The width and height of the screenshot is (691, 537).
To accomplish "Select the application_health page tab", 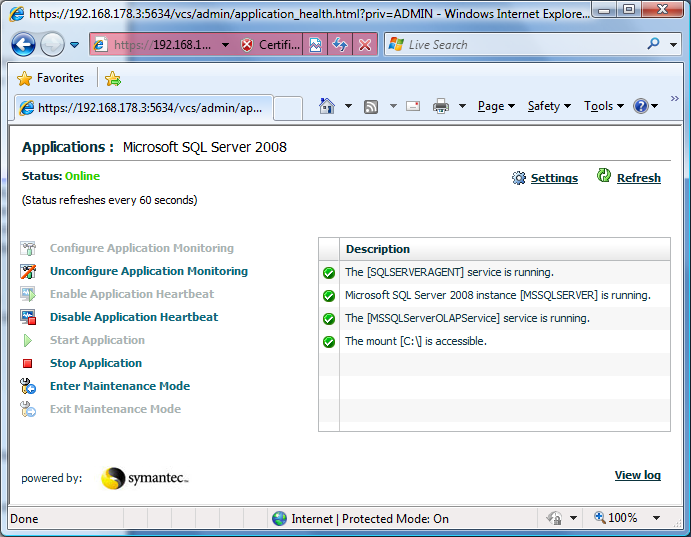I will (144, 107).
